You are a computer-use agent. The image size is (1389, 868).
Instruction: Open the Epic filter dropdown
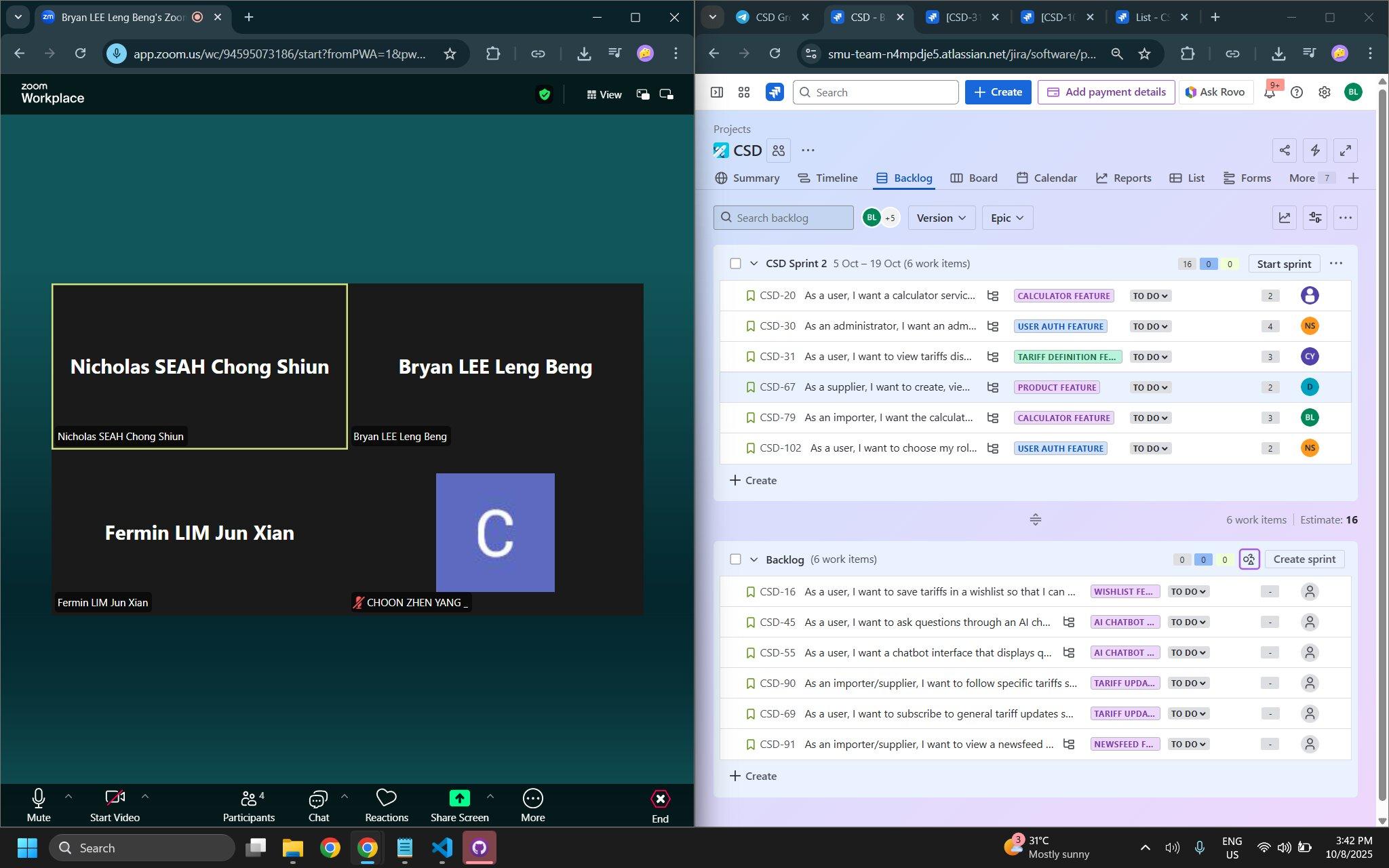pyautogui.click(x=1006, y=218)
